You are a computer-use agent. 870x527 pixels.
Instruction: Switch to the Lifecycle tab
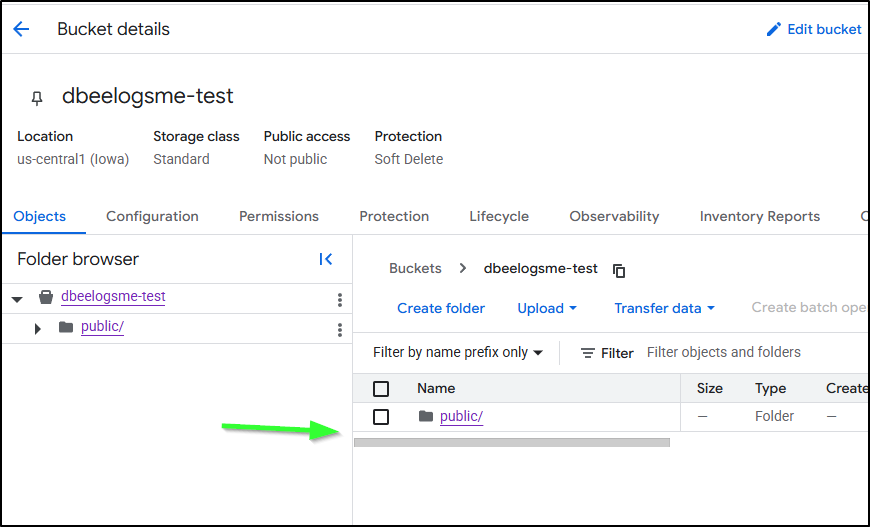click(x=499, y=216)
